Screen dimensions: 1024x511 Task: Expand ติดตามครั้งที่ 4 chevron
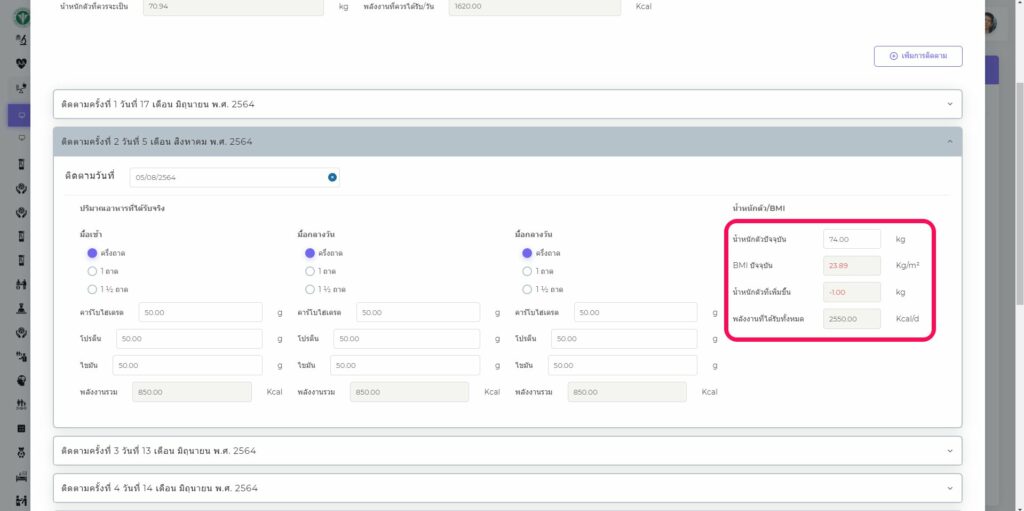click(x=949, y=488)
